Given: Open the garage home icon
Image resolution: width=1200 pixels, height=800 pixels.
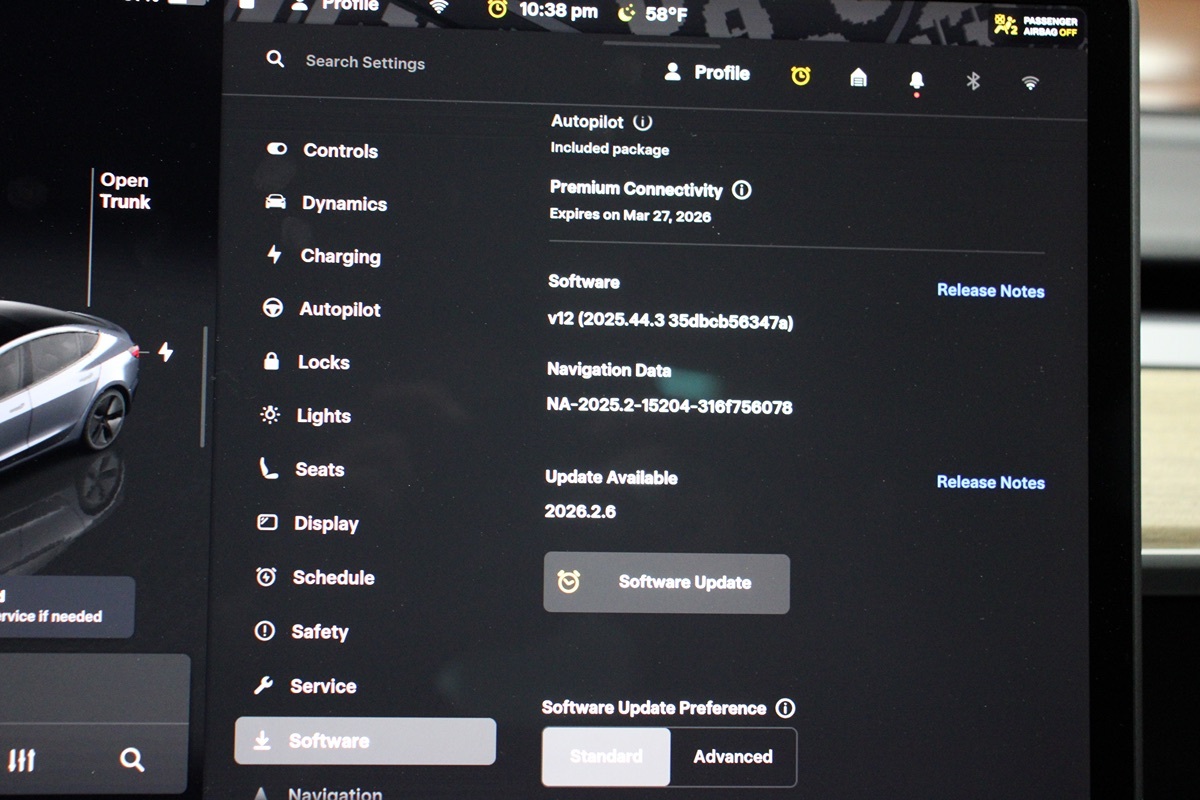Looking at the screenshot, I should [x=858, y=78].
